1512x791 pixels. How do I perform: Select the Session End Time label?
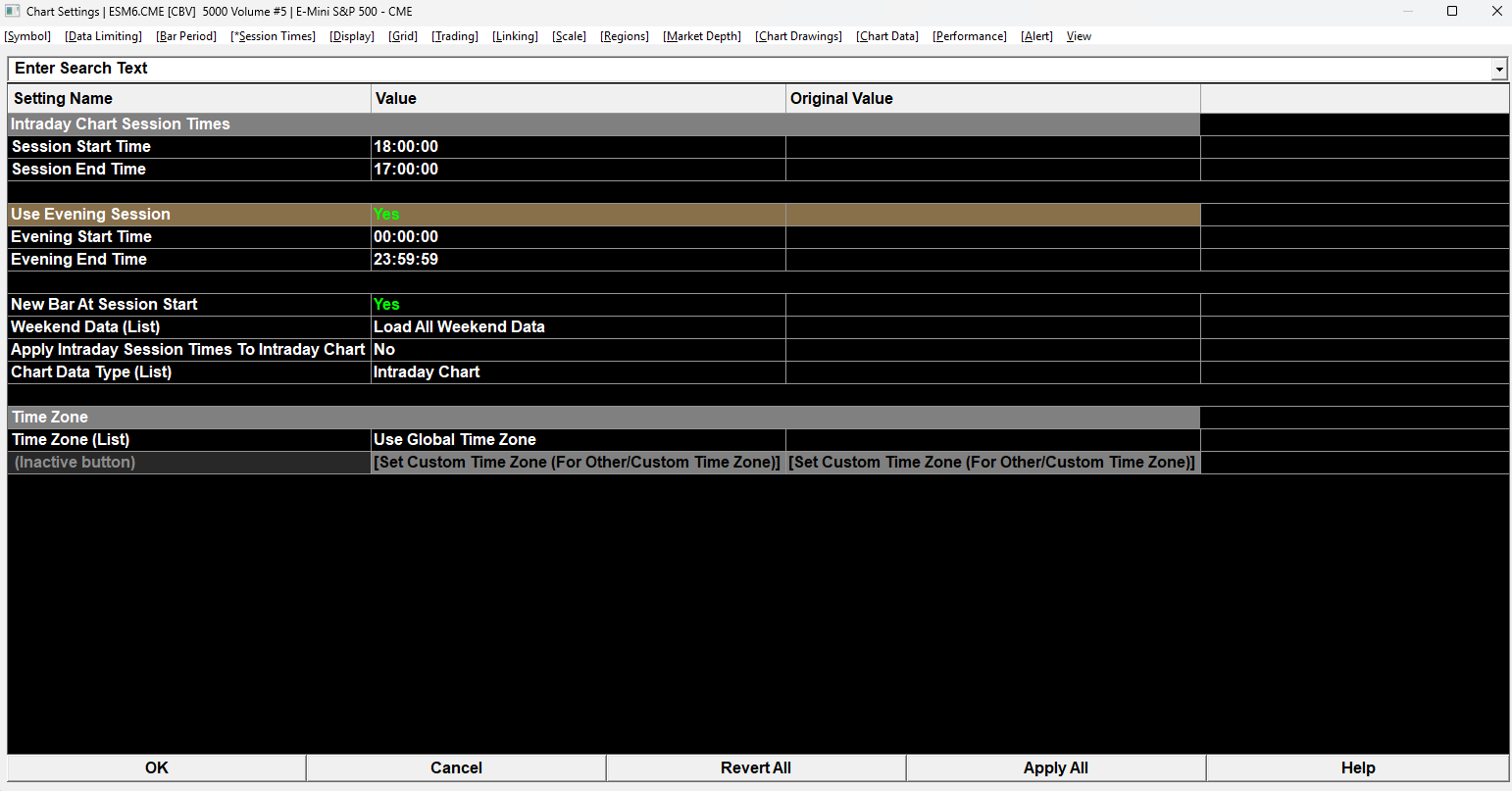coord(78,170)
